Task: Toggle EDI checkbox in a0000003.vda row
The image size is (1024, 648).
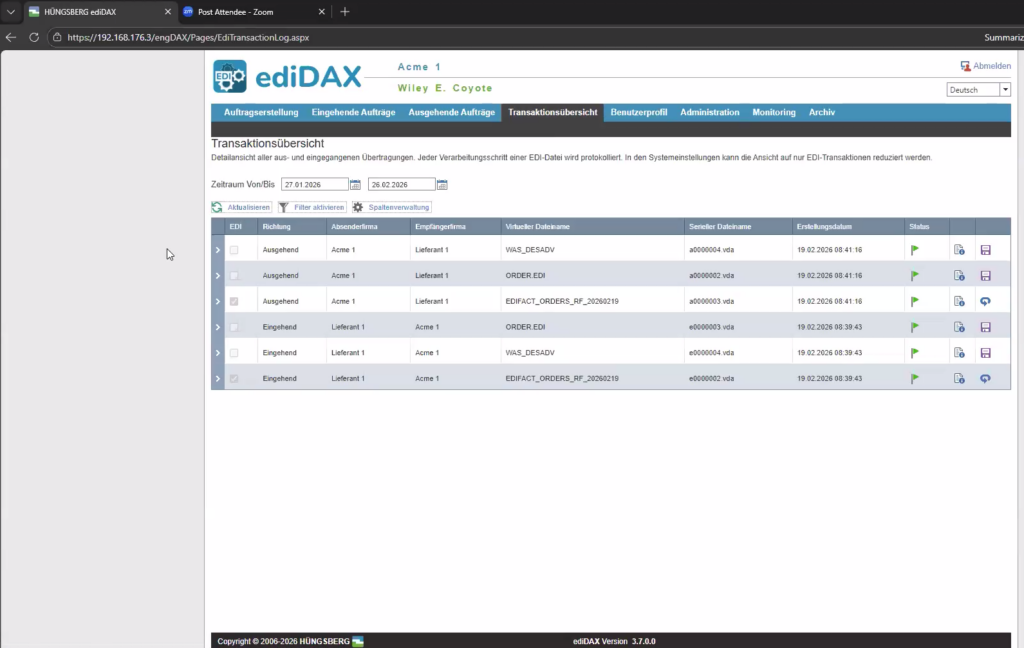Action: click(234, 302)
